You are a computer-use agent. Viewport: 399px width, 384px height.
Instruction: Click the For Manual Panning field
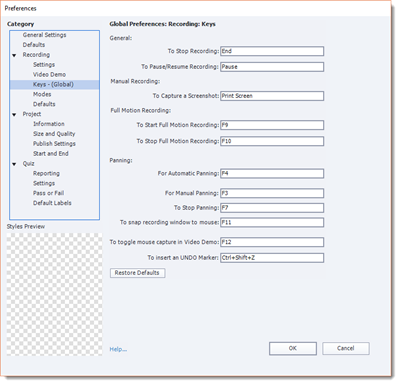click(x=272, y=193)
